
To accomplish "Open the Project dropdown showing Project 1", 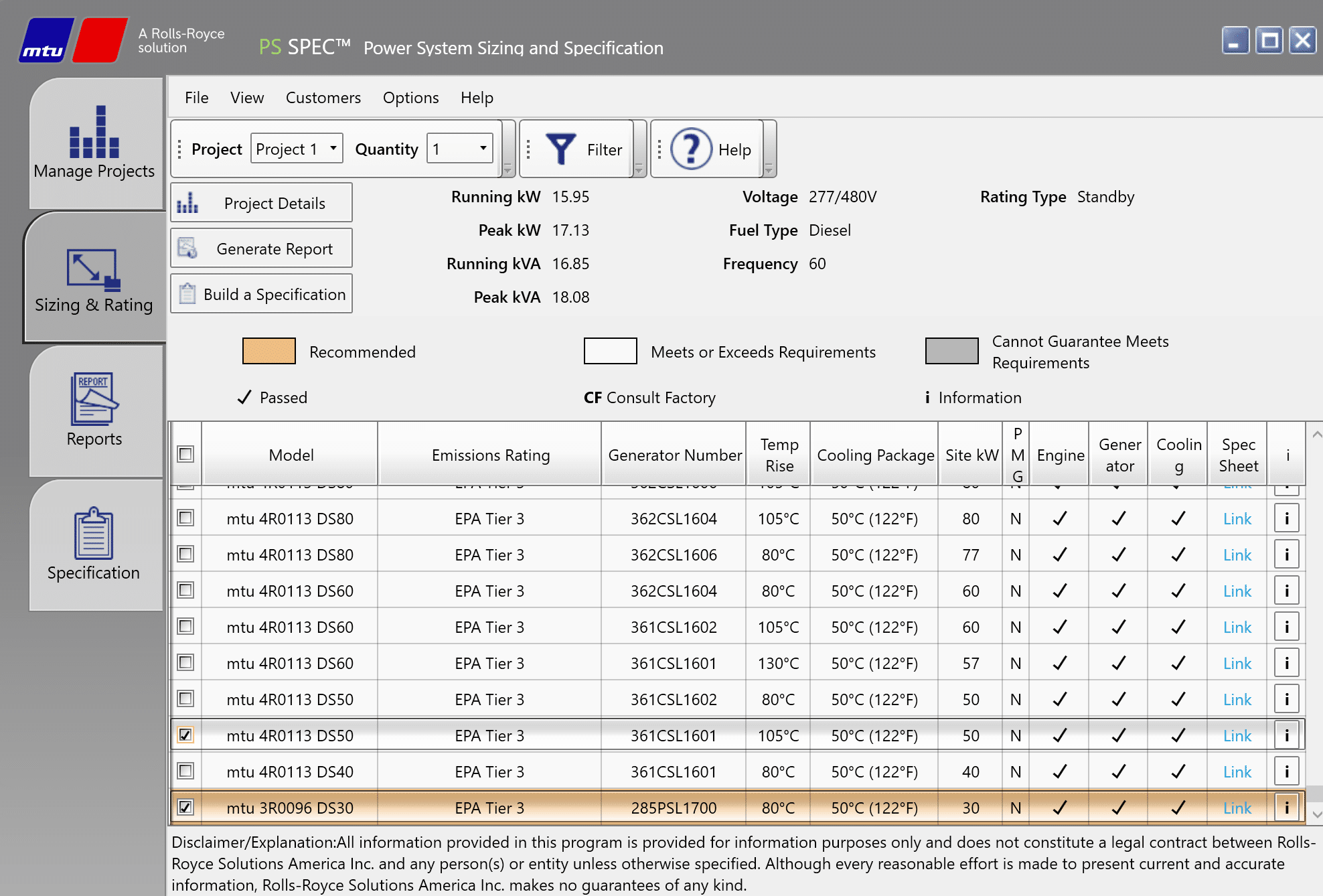I will coord(297,149).
